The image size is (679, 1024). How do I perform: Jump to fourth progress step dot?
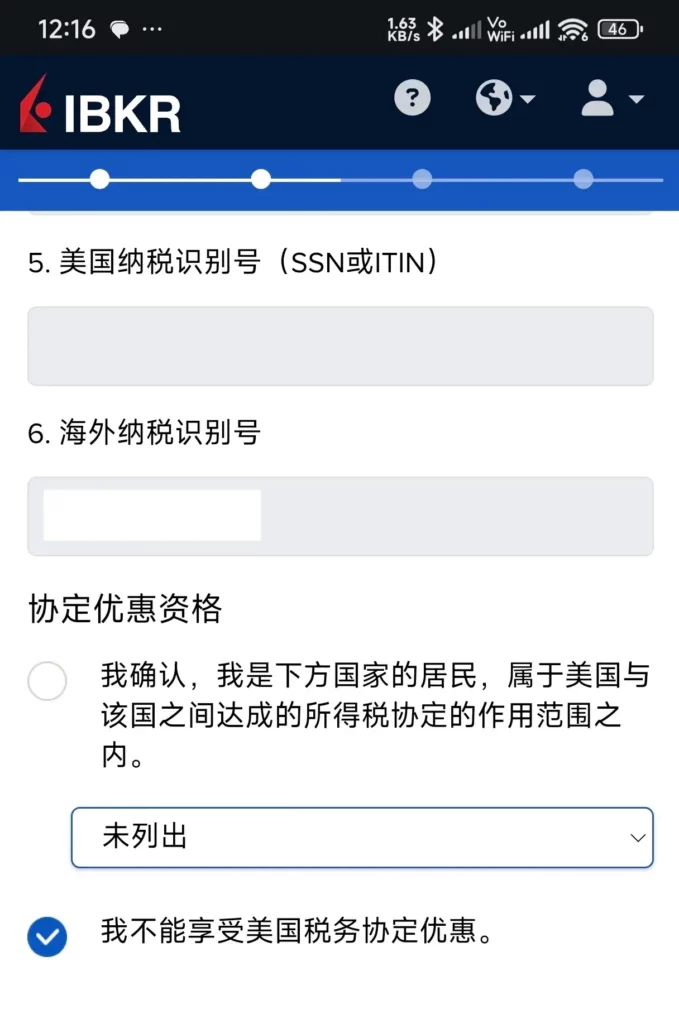point(583,179)
